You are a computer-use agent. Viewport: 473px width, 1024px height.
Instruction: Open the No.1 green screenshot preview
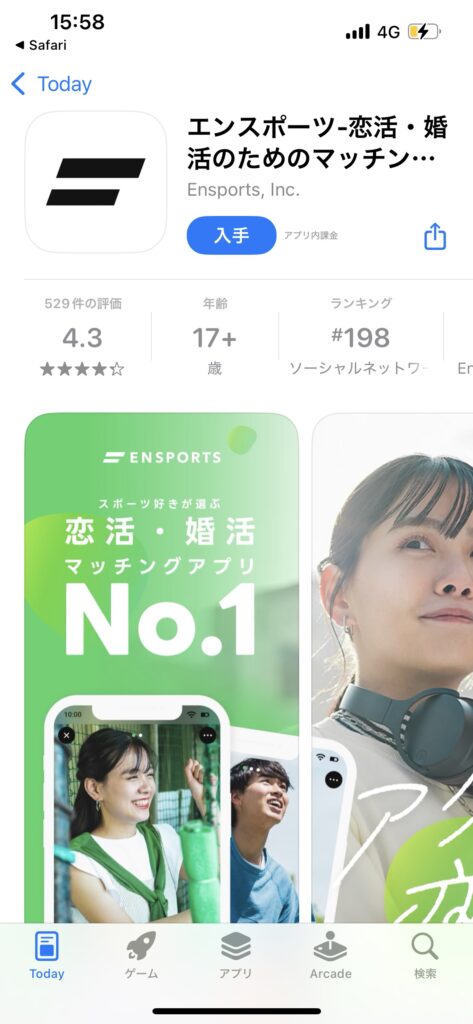click(161, 667)
